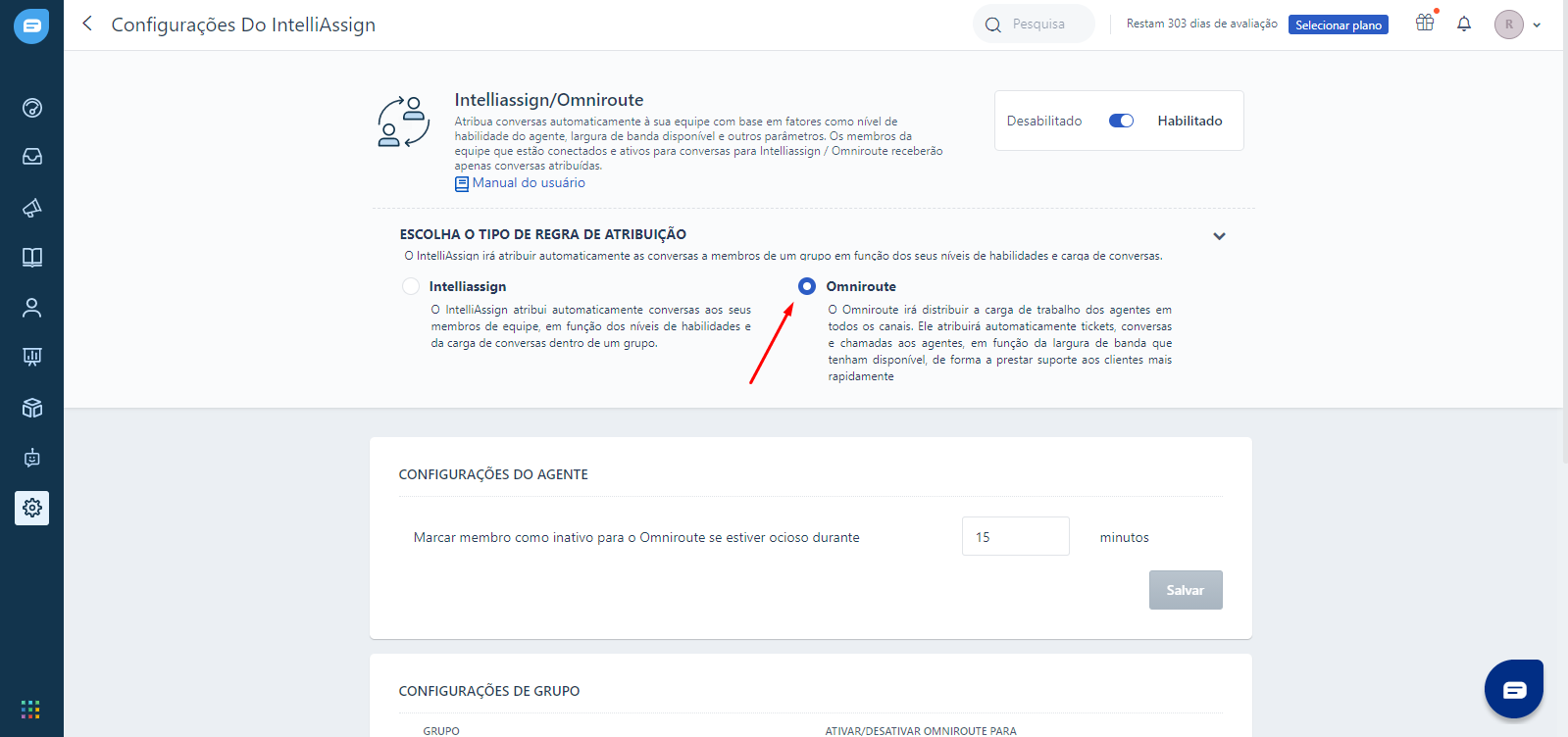Open the notifications bell icon
Viewport: 1568px width, 737px height.
(x=1464, y=24)
